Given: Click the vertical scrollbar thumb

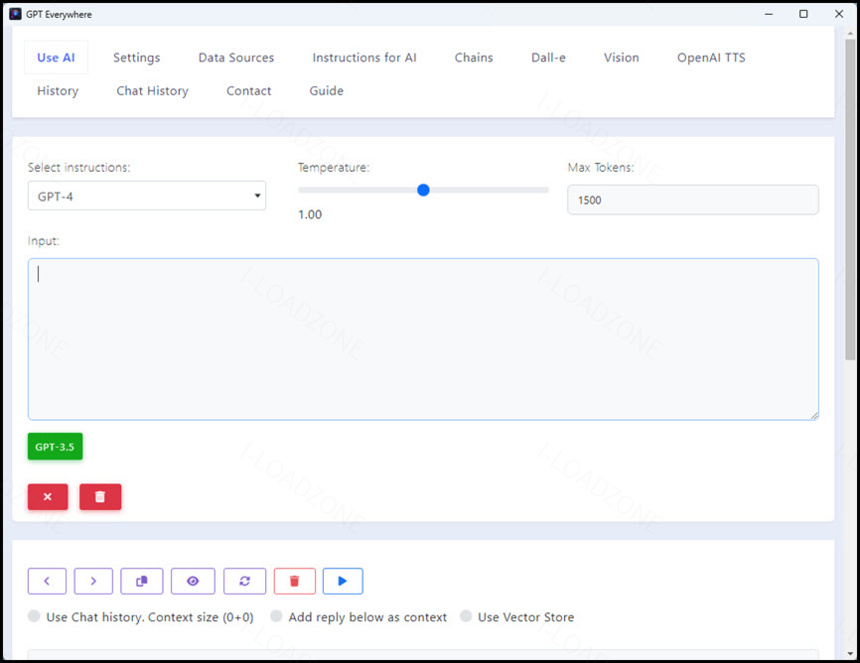Looking at the screenshot, I should (850, 200).
